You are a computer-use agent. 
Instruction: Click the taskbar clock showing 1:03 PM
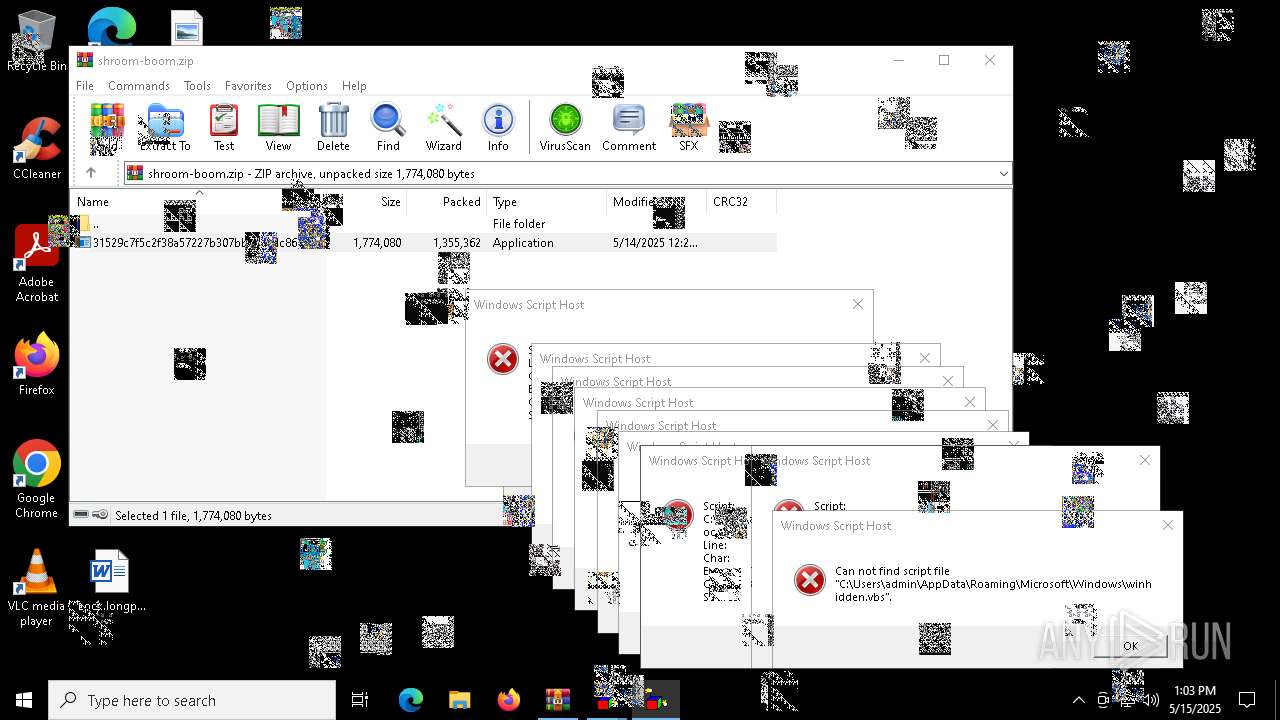click(1194, 700)
